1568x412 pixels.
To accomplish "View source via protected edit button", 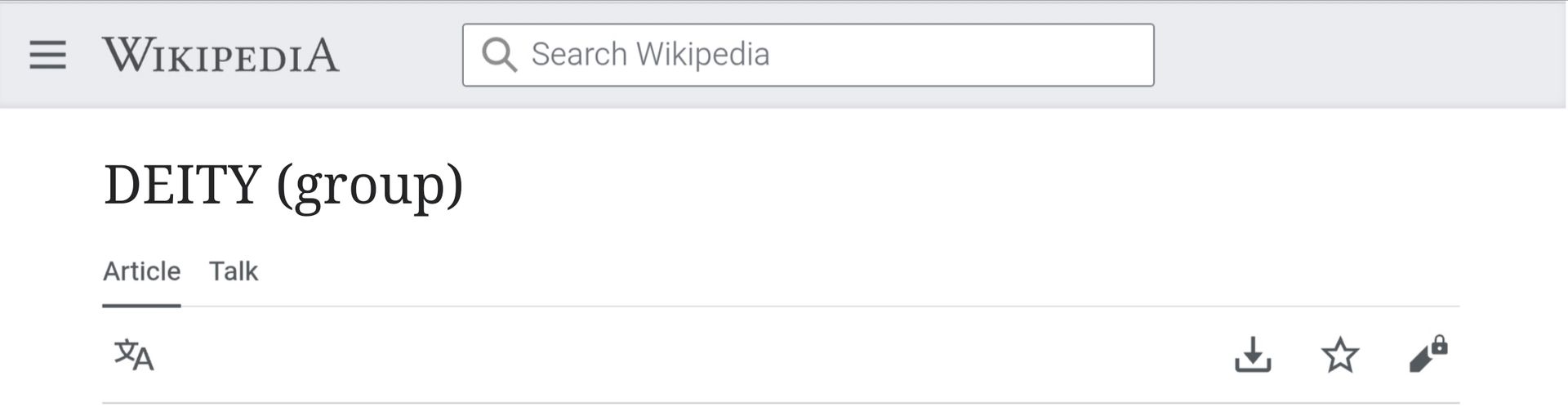I will [x=1428, y=354].
